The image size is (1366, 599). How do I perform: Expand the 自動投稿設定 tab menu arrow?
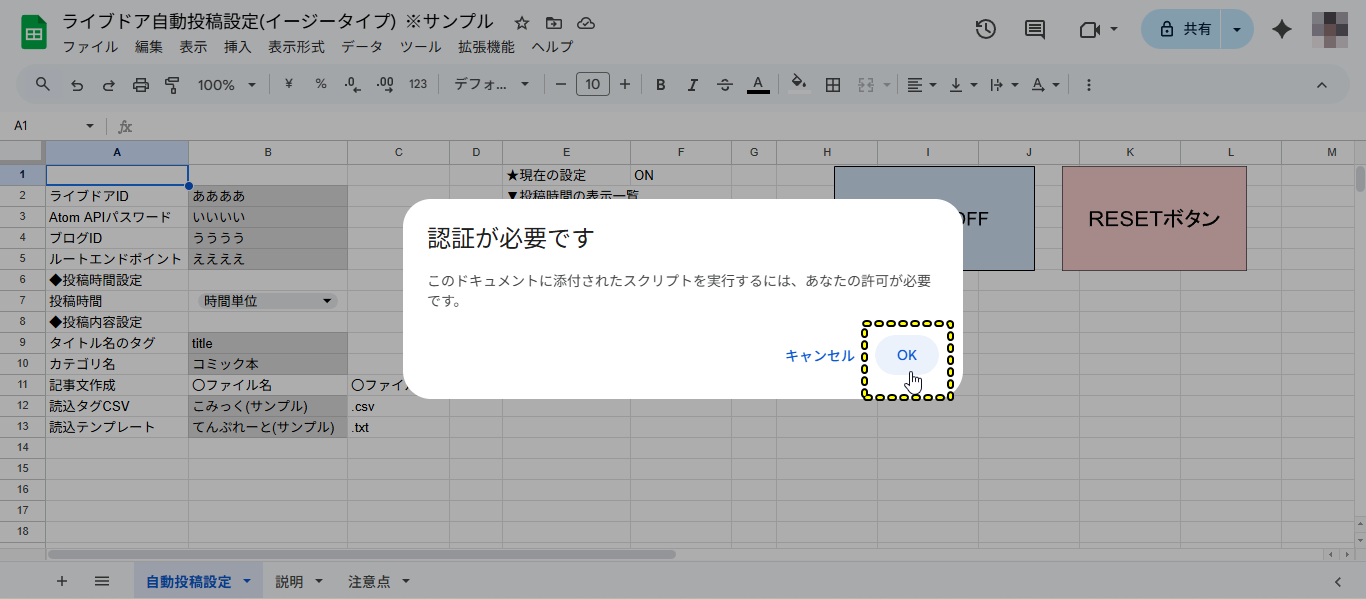246,582
